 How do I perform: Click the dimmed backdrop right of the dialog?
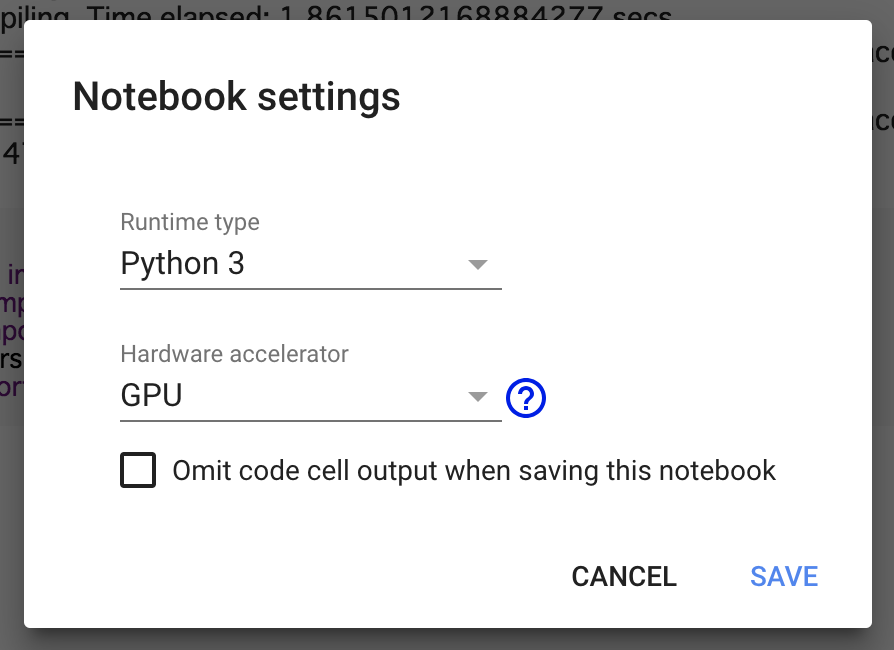coord(883,330)
